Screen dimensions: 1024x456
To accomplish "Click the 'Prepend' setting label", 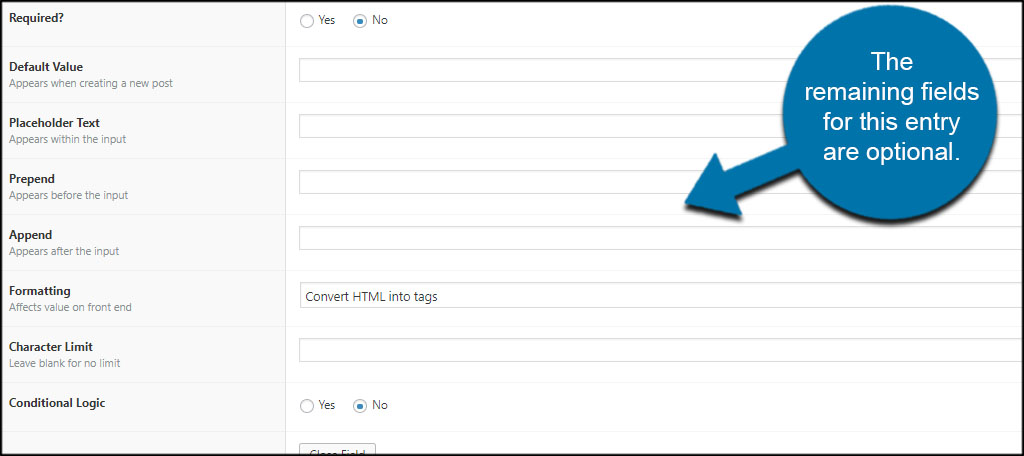I will coord(32,179).
